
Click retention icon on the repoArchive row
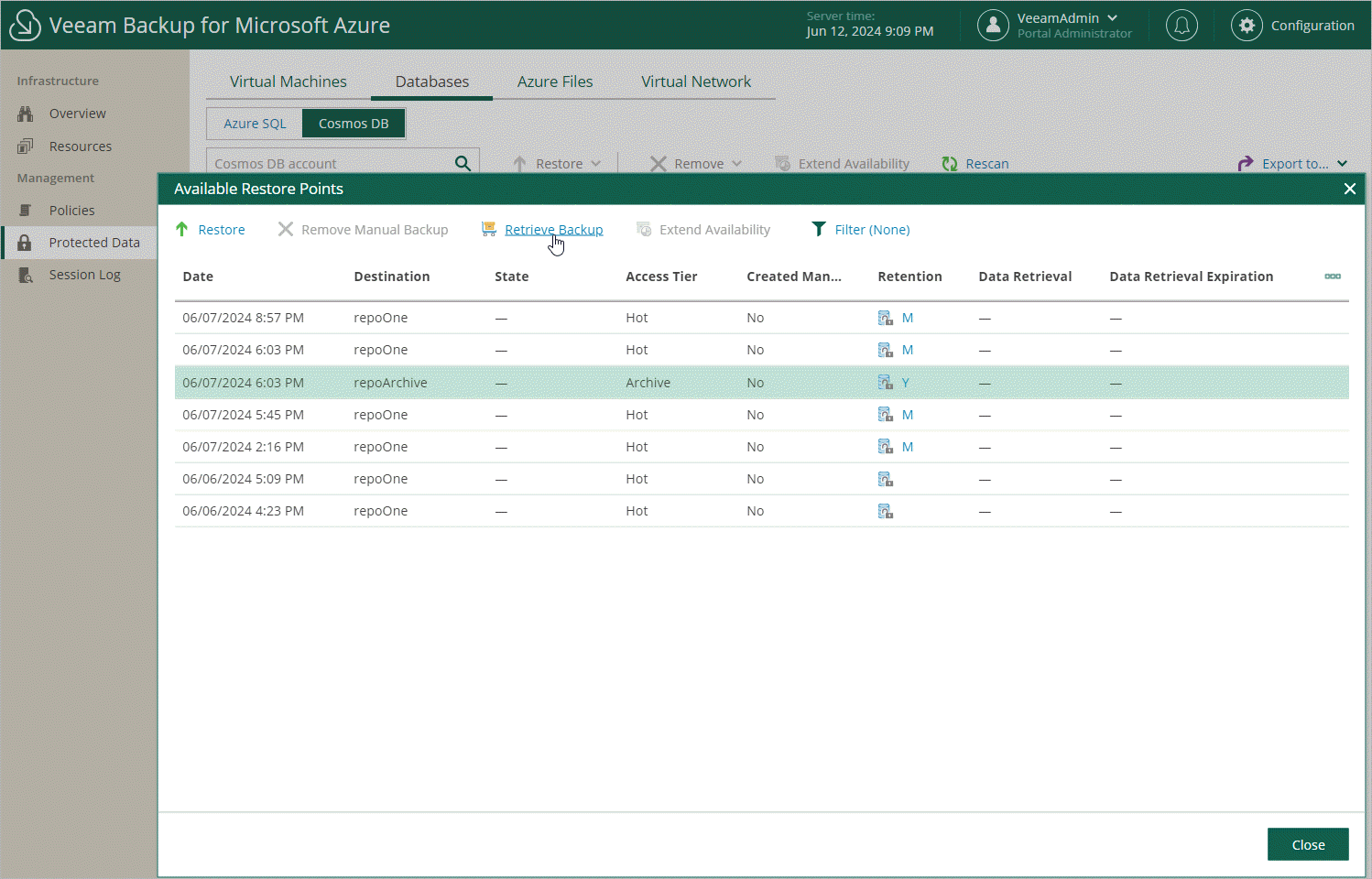(x=885, y=383)
